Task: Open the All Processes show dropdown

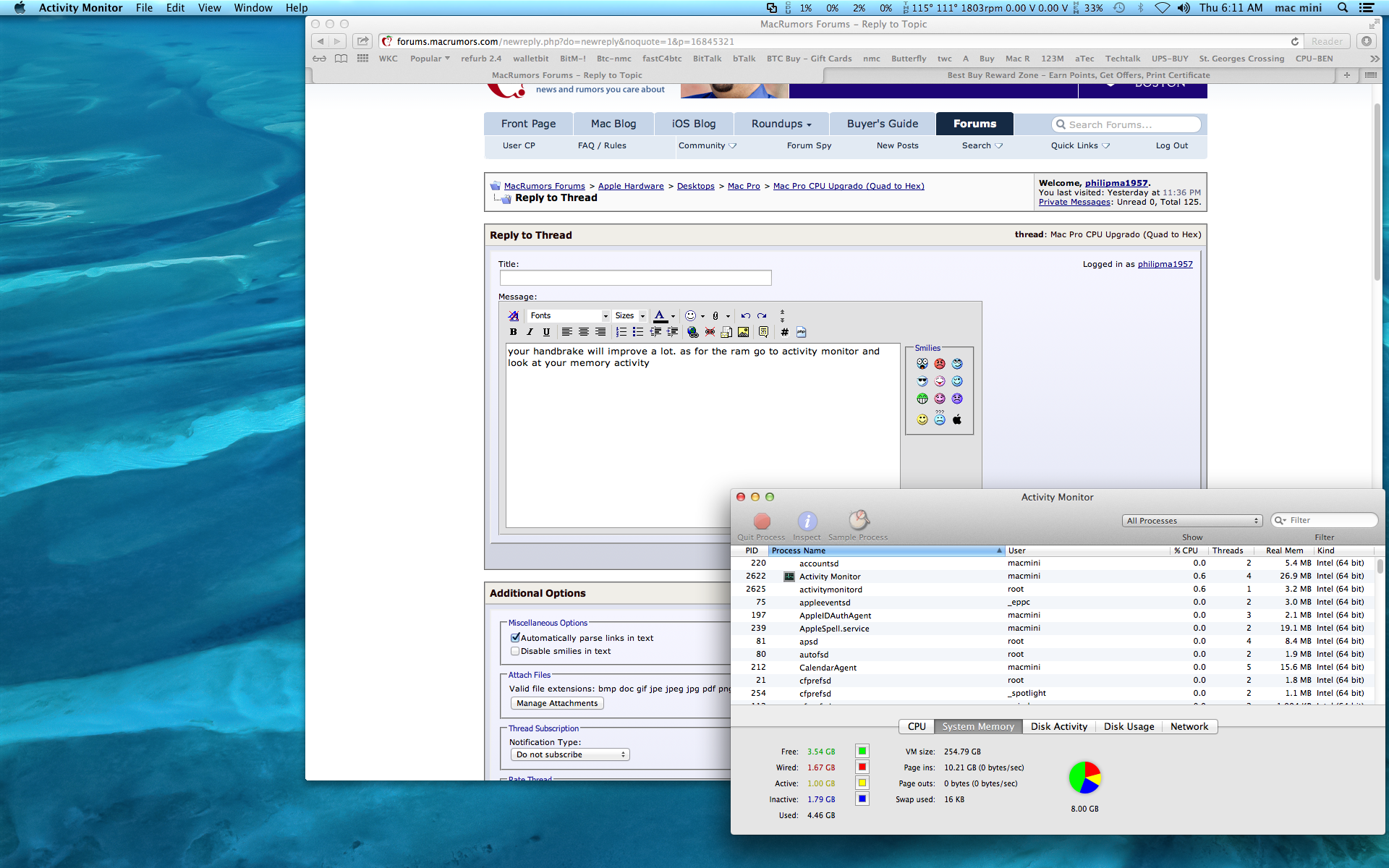Action: coord(1192,521)
